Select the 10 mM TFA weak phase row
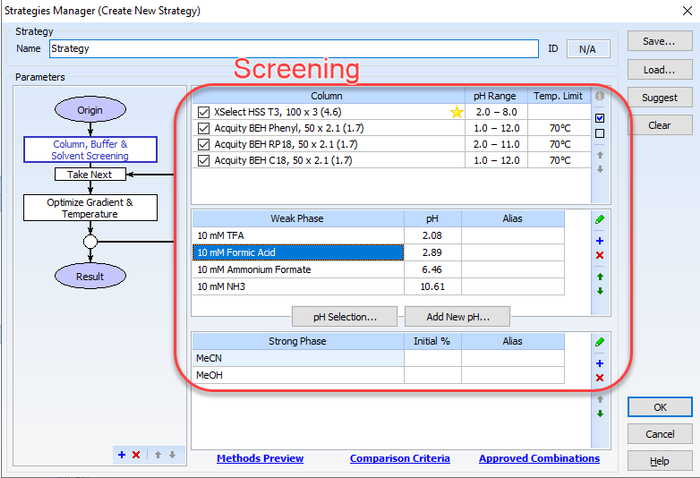Screen dimensions: 700x478 pyautogui.click(x=379, y=236)
